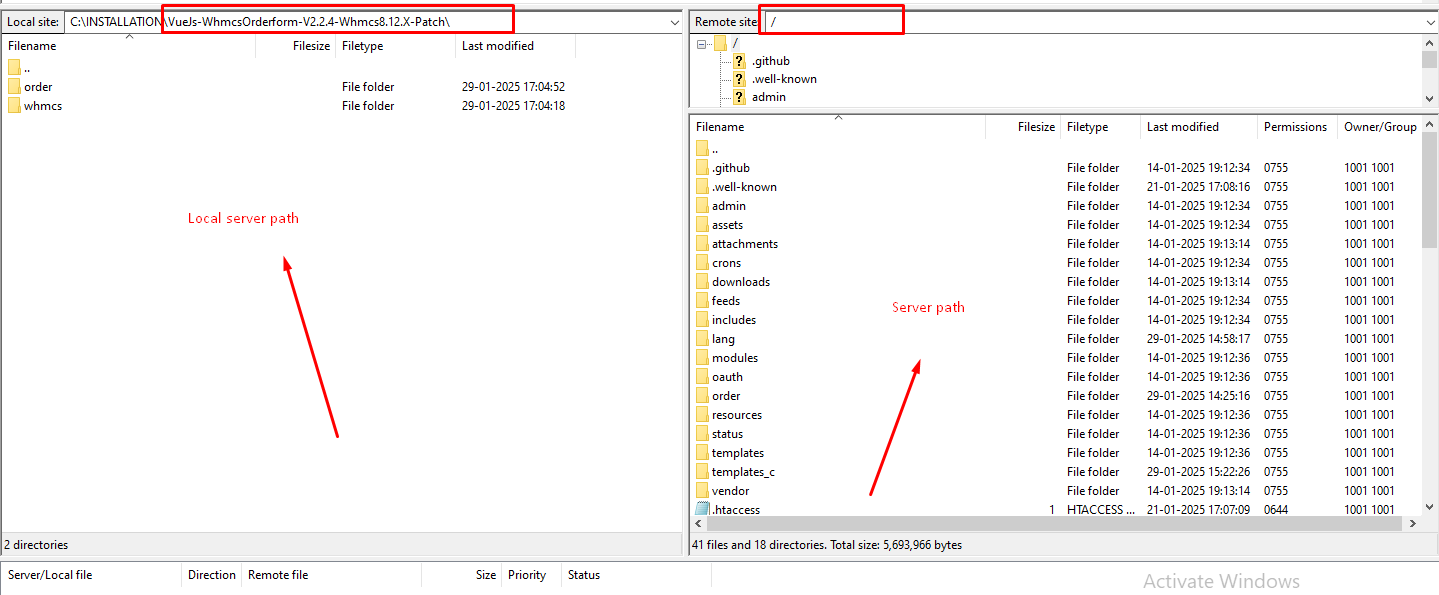
Task: Select the whmcs folder in the local pane
Action: [x=42, y=106]
